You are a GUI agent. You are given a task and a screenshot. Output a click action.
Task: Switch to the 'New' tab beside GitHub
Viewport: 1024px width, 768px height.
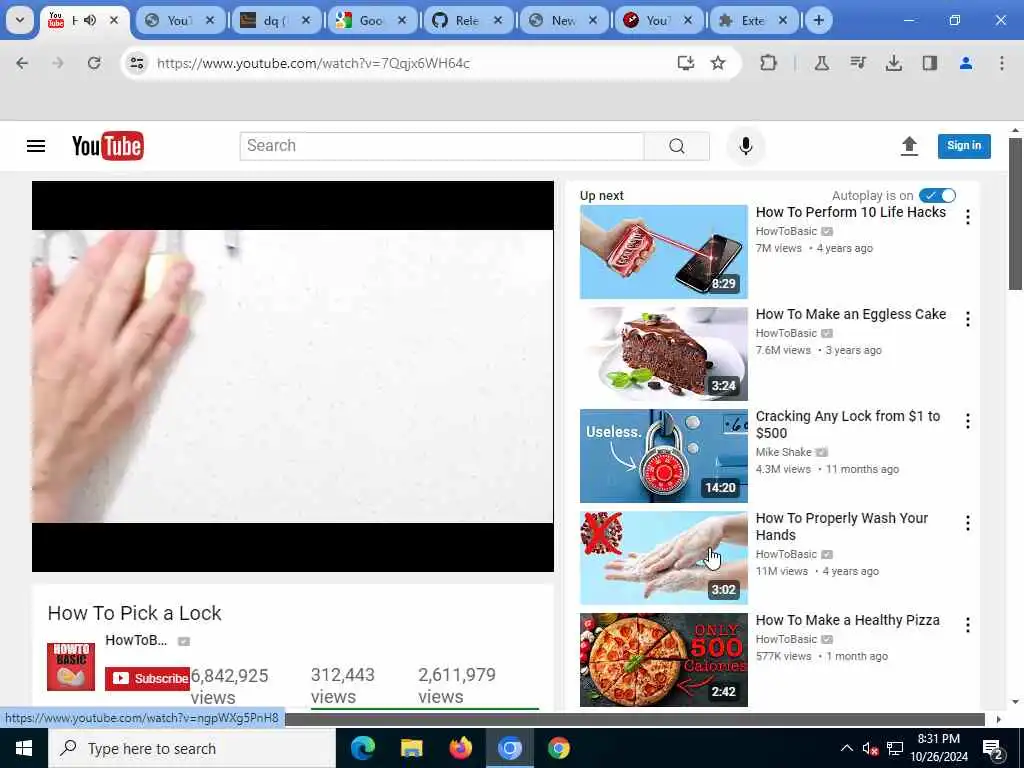563,20
